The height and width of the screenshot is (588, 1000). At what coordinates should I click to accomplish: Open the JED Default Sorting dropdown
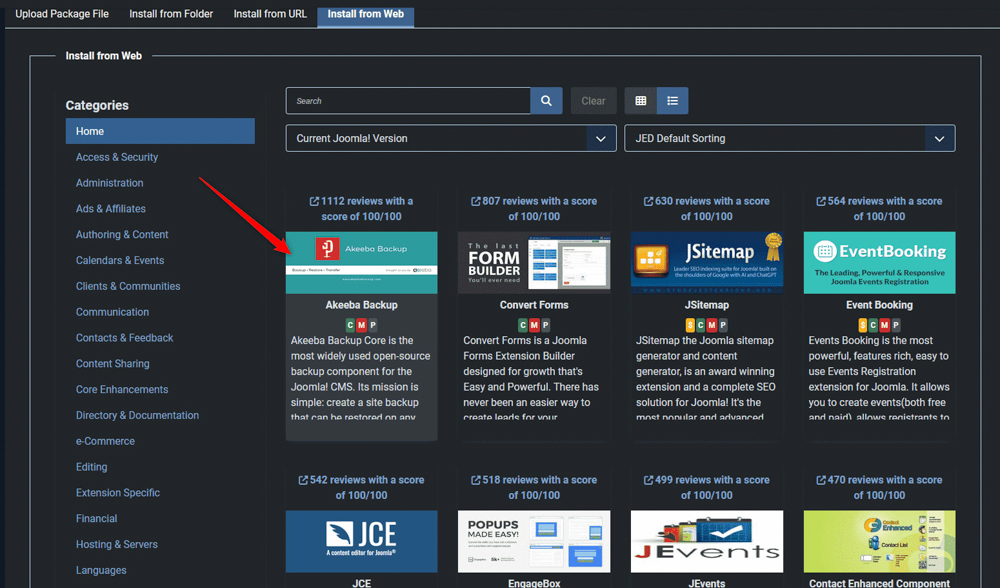(x=790, y=138)
